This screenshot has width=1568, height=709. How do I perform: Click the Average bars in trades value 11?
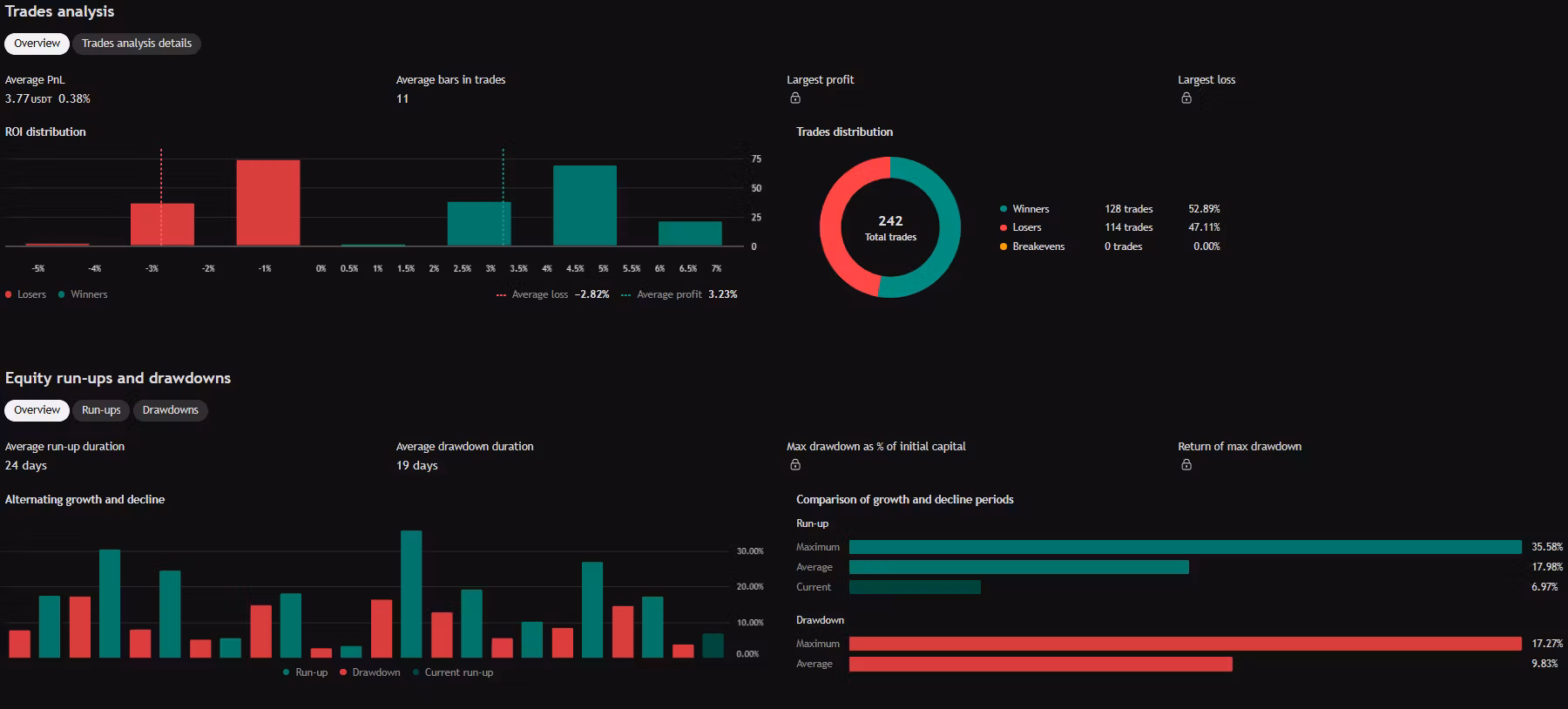point(402,98)
